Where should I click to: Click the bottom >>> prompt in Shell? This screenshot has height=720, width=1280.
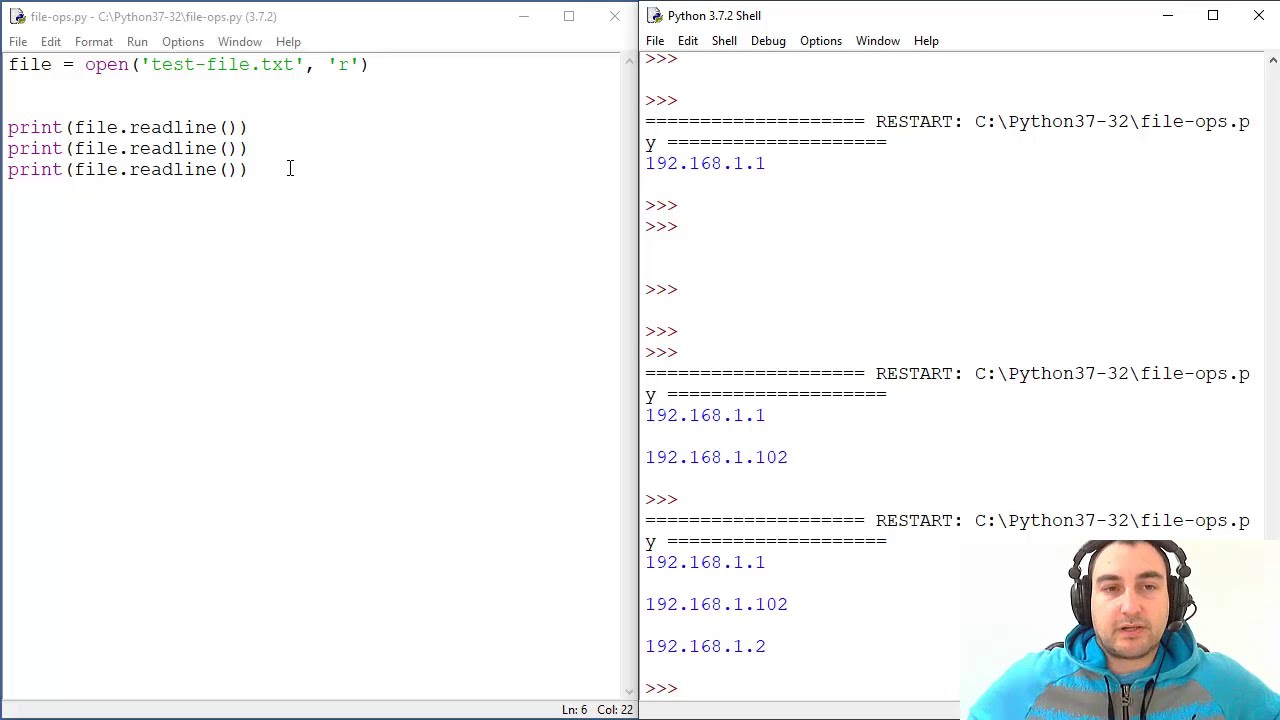pyautogui.click(x=661, y=688)
